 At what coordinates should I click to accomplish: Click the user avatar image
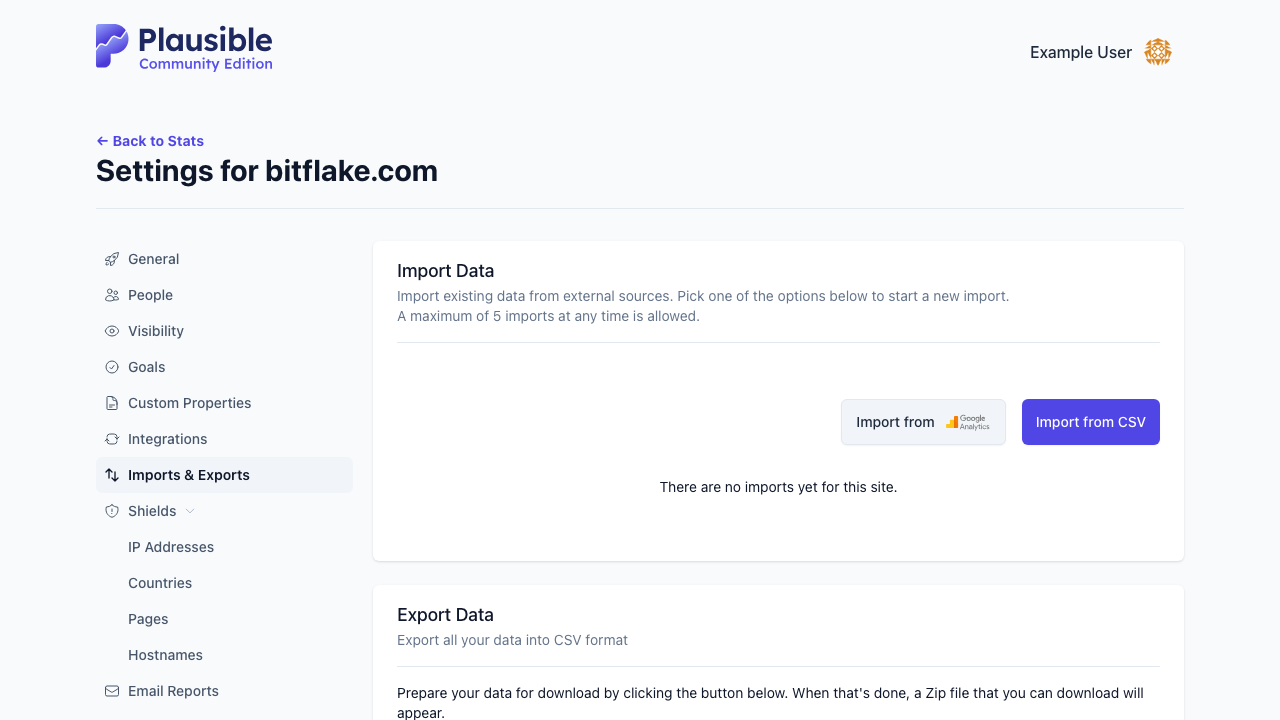point(1158,52)
